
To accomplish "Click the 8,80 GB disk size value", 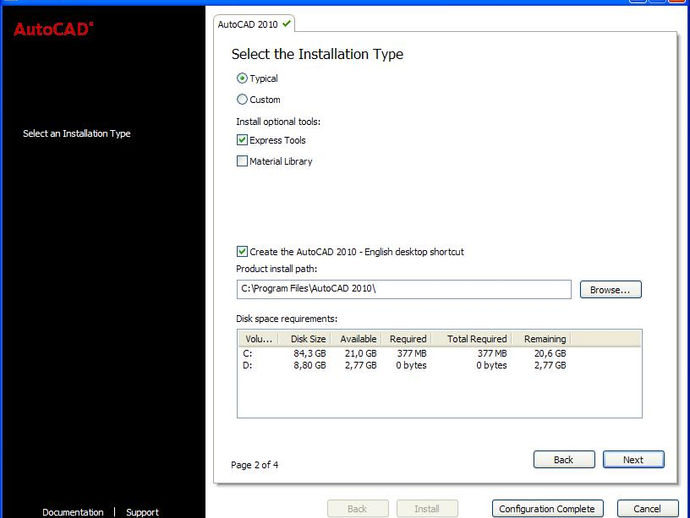I will pos(310,365).
